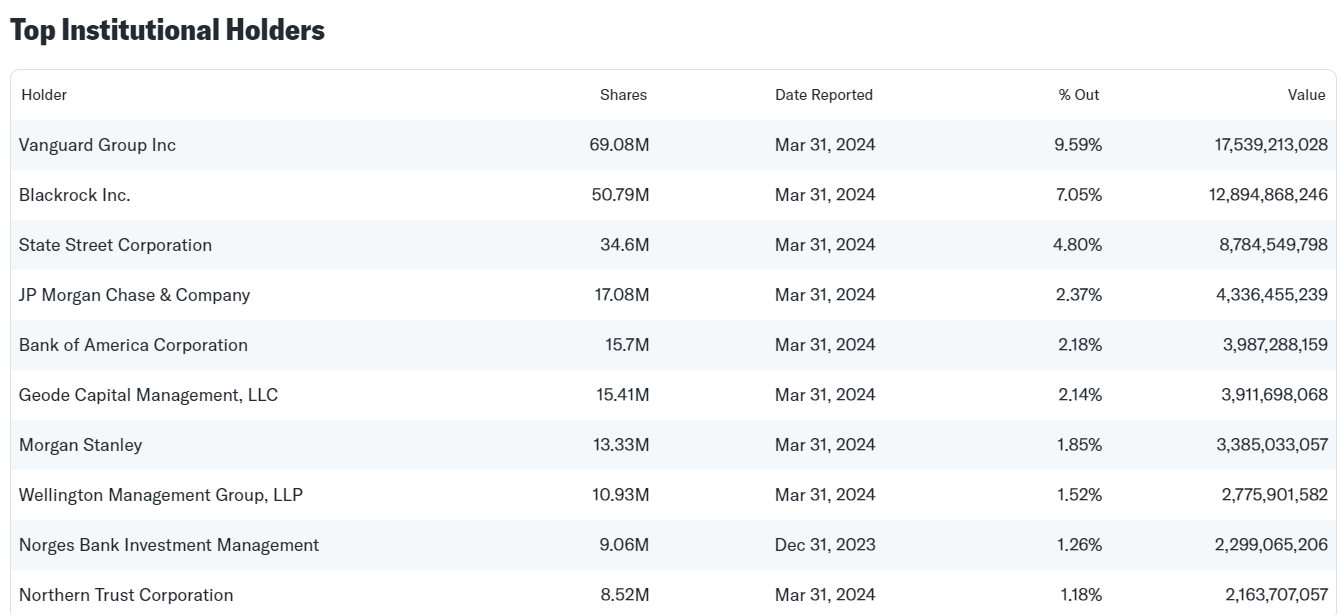Click Vanguard's Mar 31, 2024 date
This screenshot has width=1340, height=615.
pyautogui.click(x=825, y=145)
